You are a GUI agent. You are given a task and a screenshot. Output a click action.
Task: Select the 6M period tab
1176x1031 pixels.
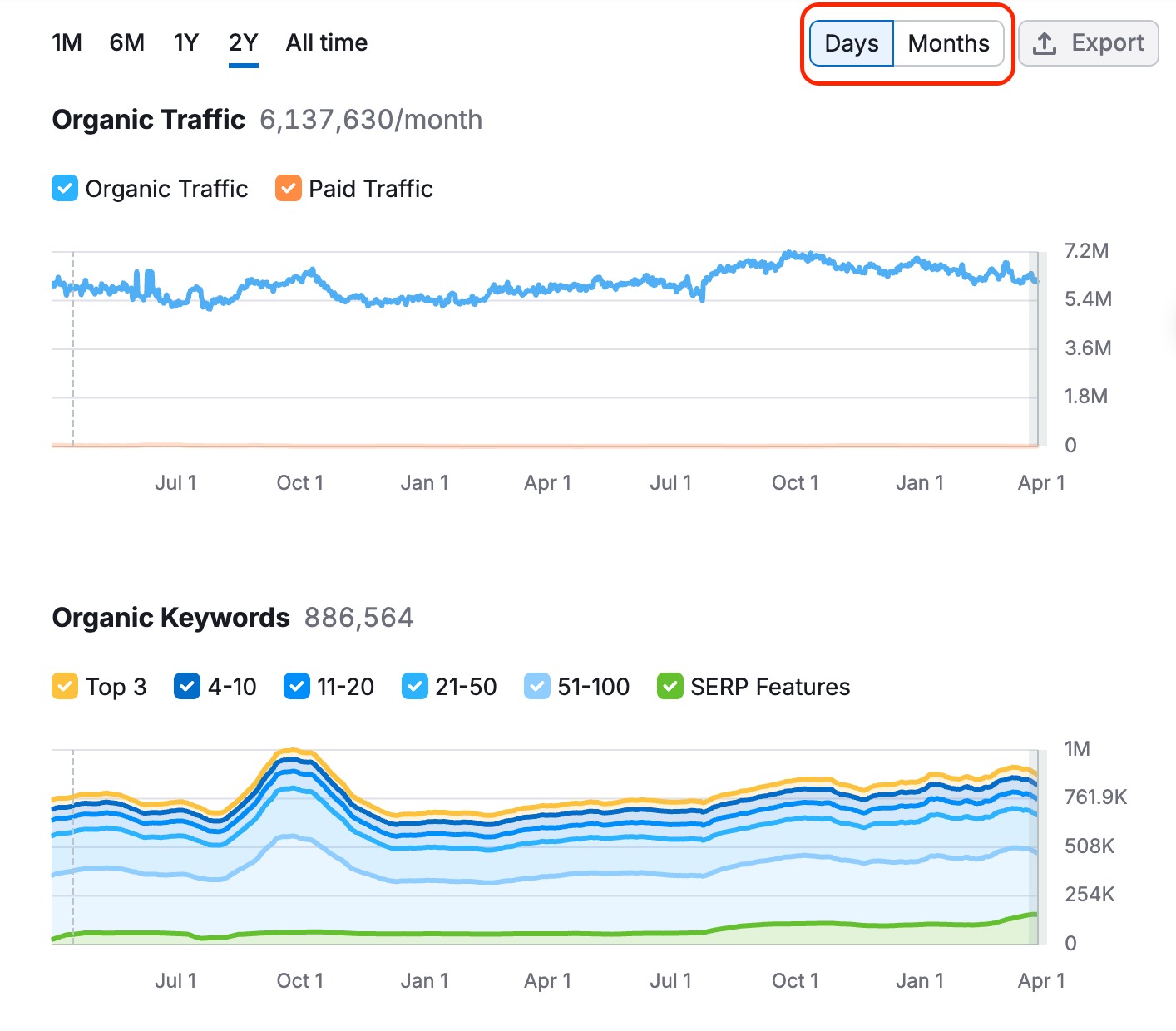[x=126, y=42]
